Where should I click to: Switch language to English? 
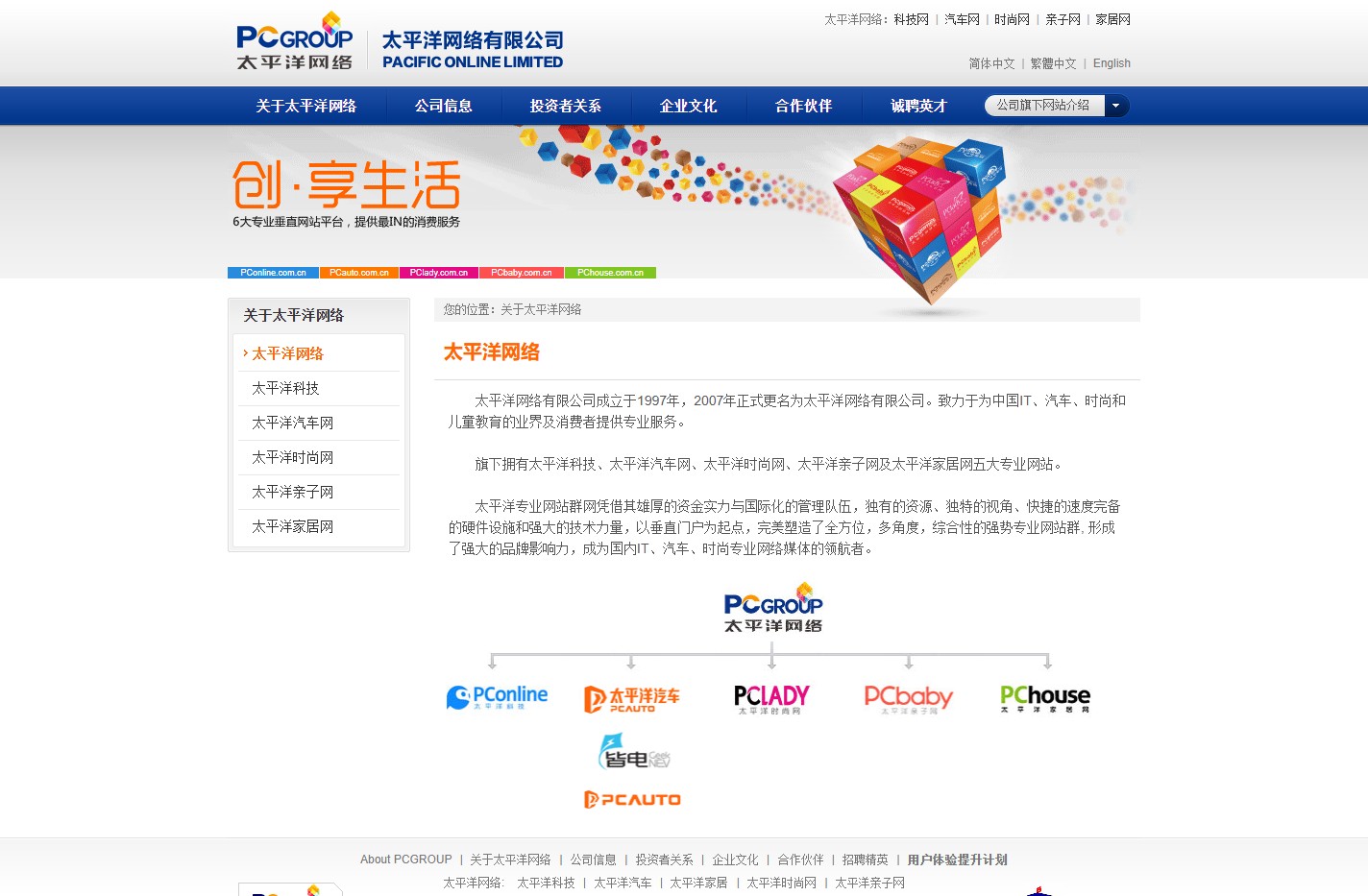click(x=1111, y=63)
